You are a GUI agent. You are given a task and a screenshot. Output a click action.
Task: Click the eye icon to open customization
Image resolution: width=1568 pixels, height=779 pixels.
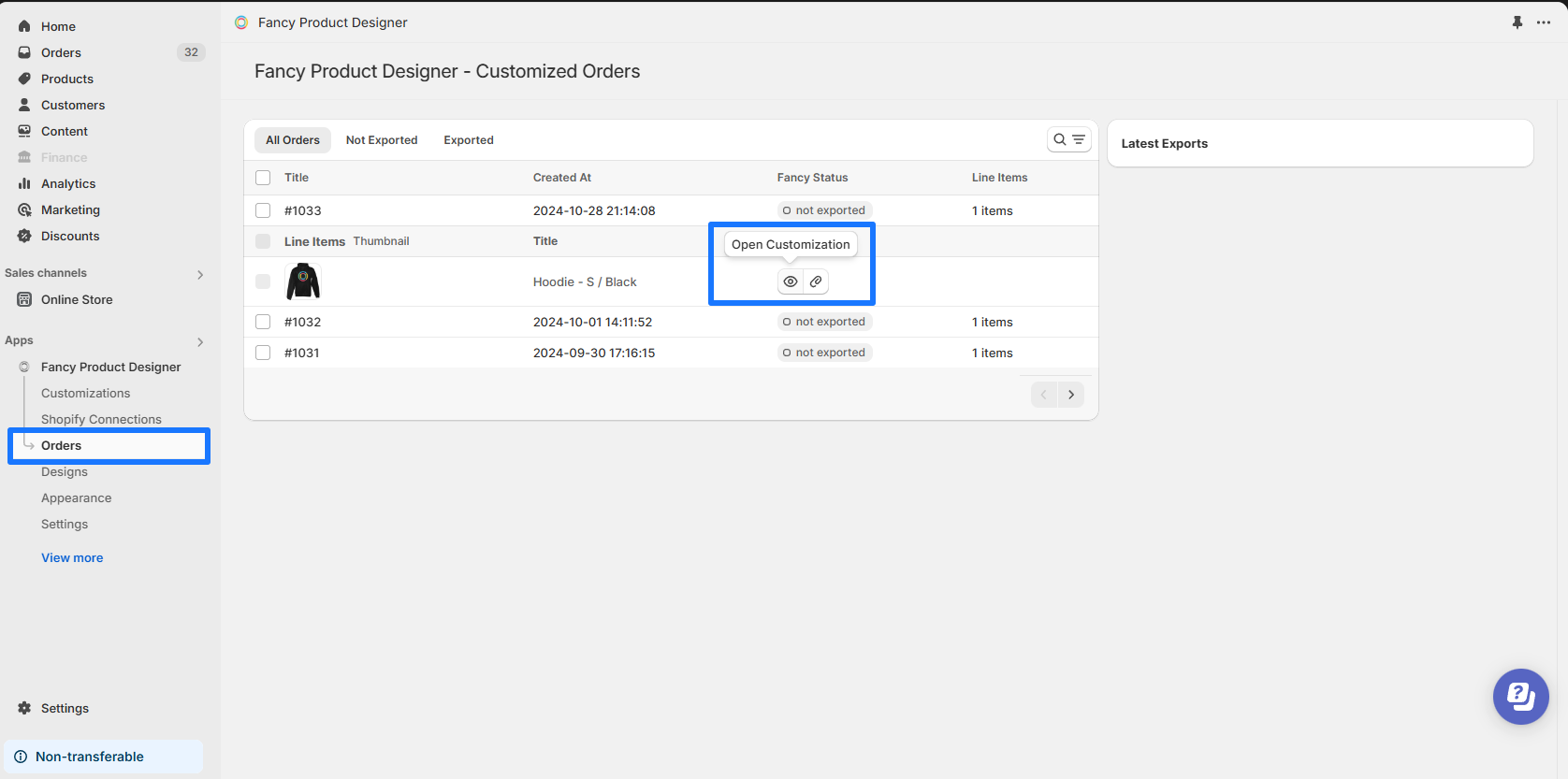pos(791,281)
